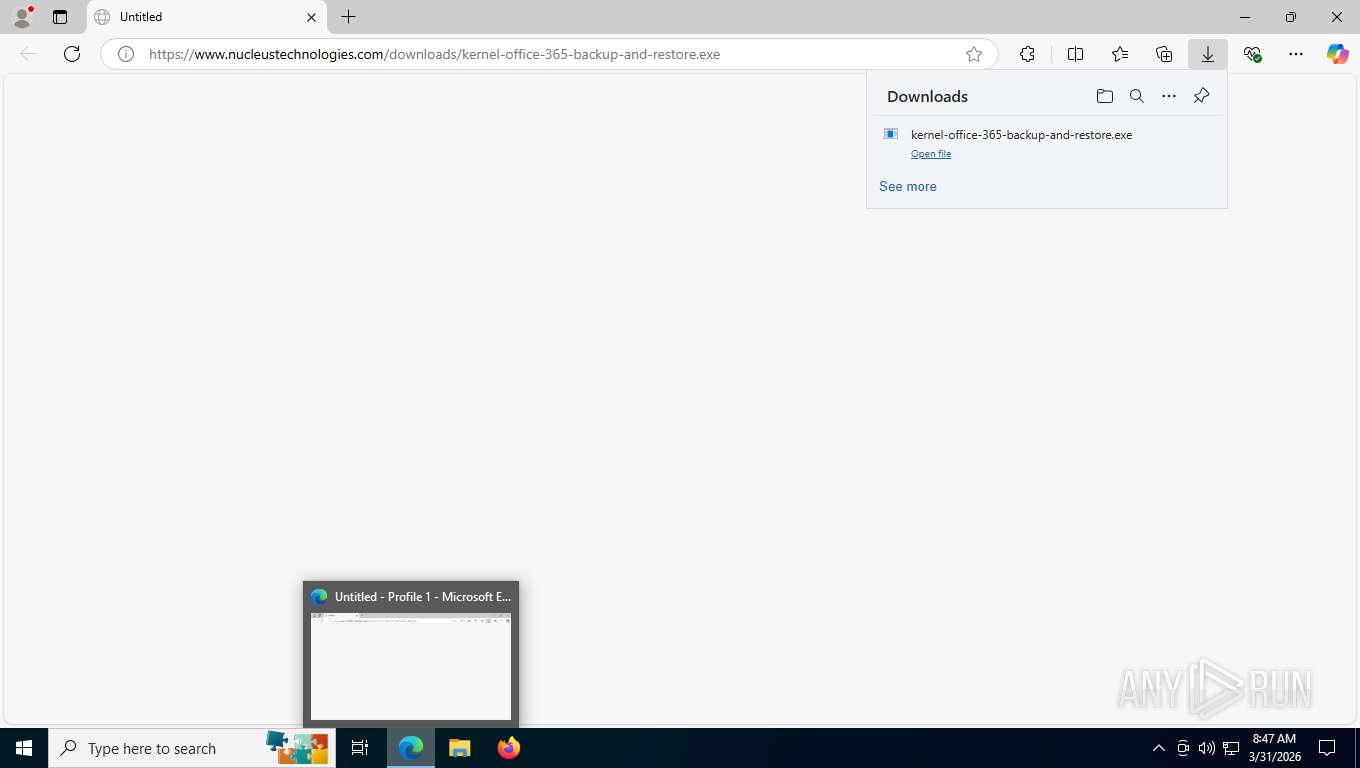
Task: Add this page to favorites star
Action: pos(974,54)
